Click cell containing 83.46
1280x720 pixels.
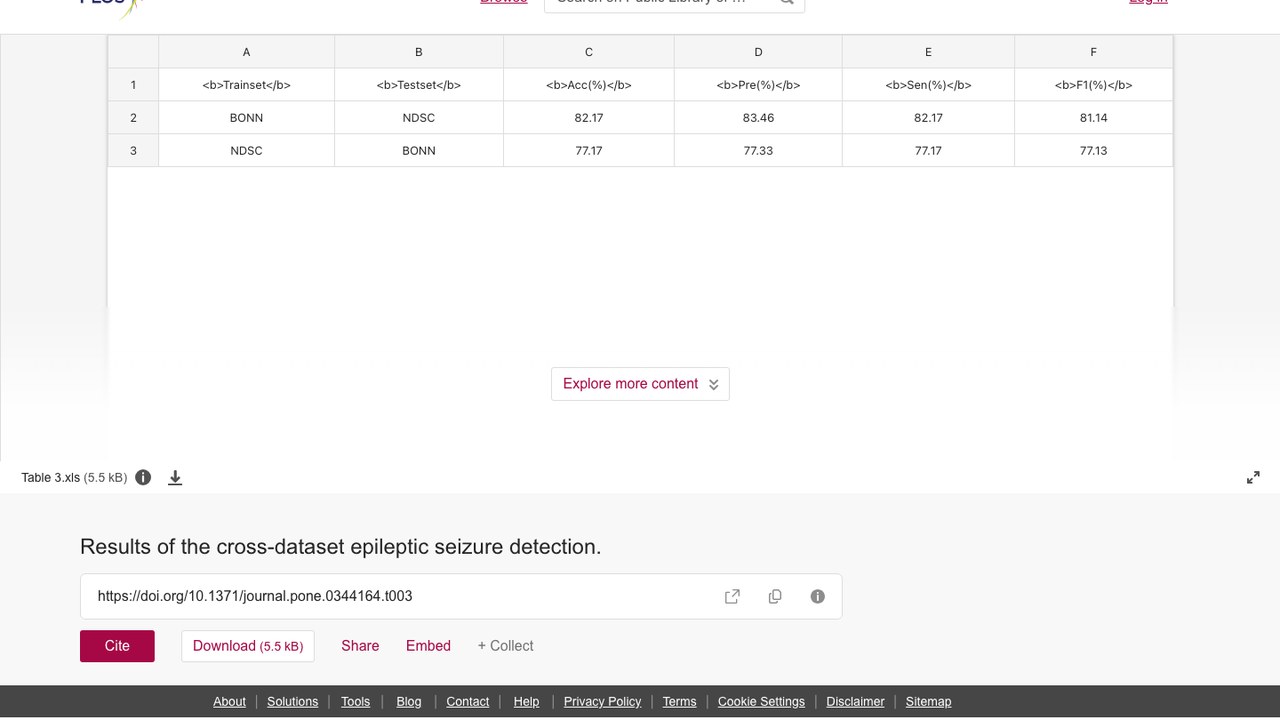[758, 118]
